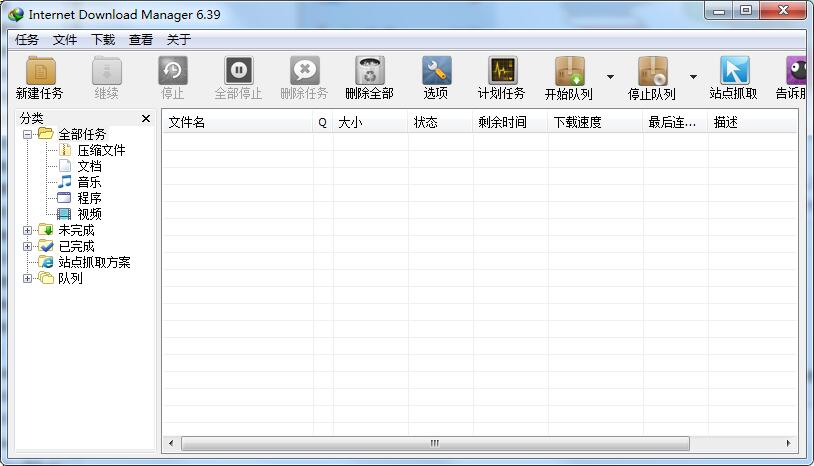Sort by the 文件名 column header
Screen dimensions: 814x466
pyautogui.click(x=238, y=122)
